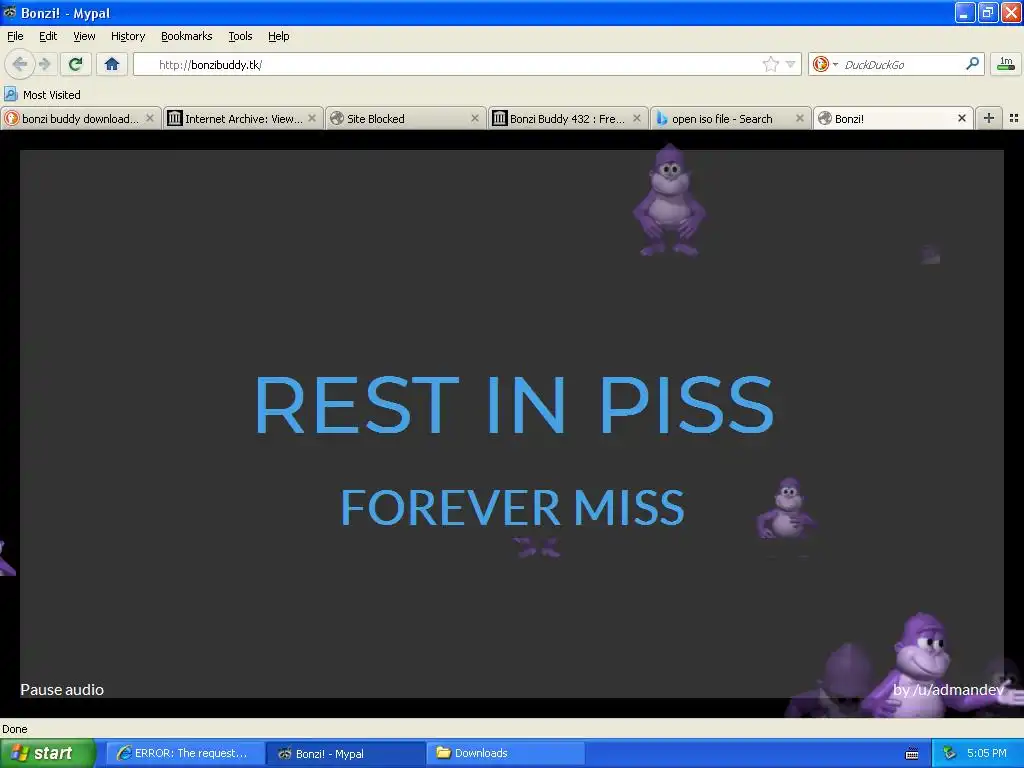Open the Help menu

point(278,36)
